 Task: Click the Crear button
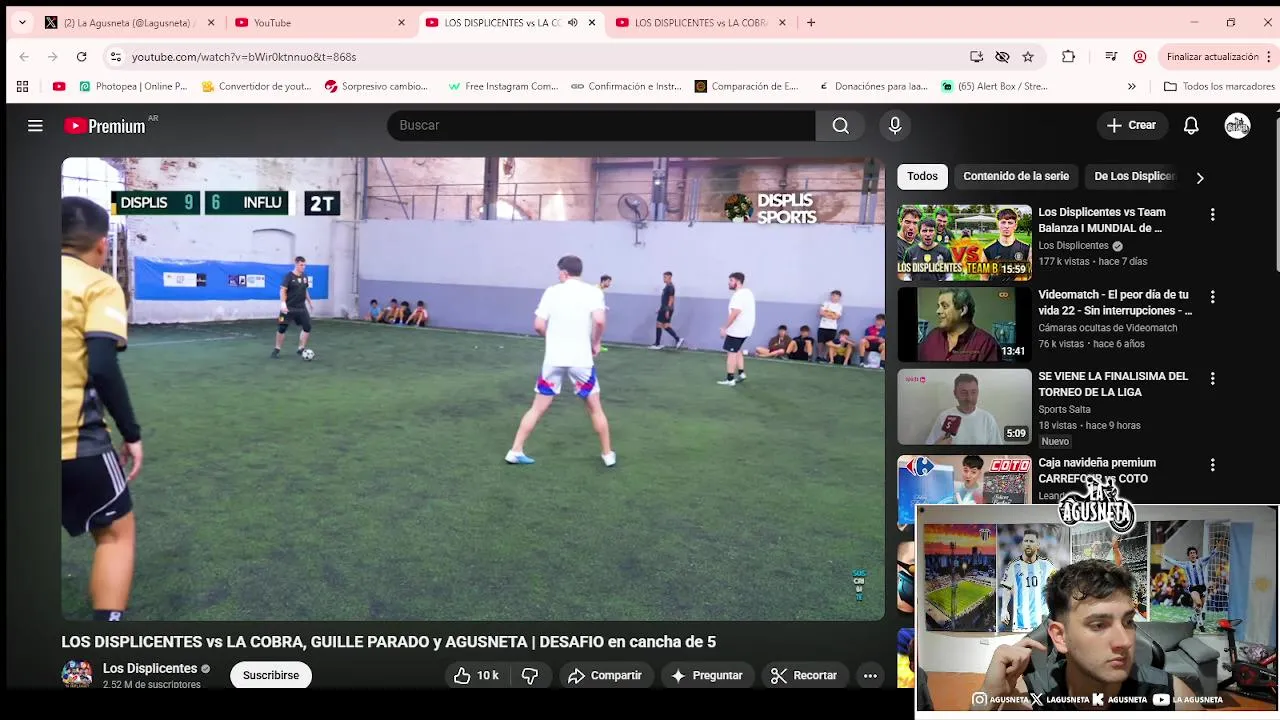point(1131,125)
